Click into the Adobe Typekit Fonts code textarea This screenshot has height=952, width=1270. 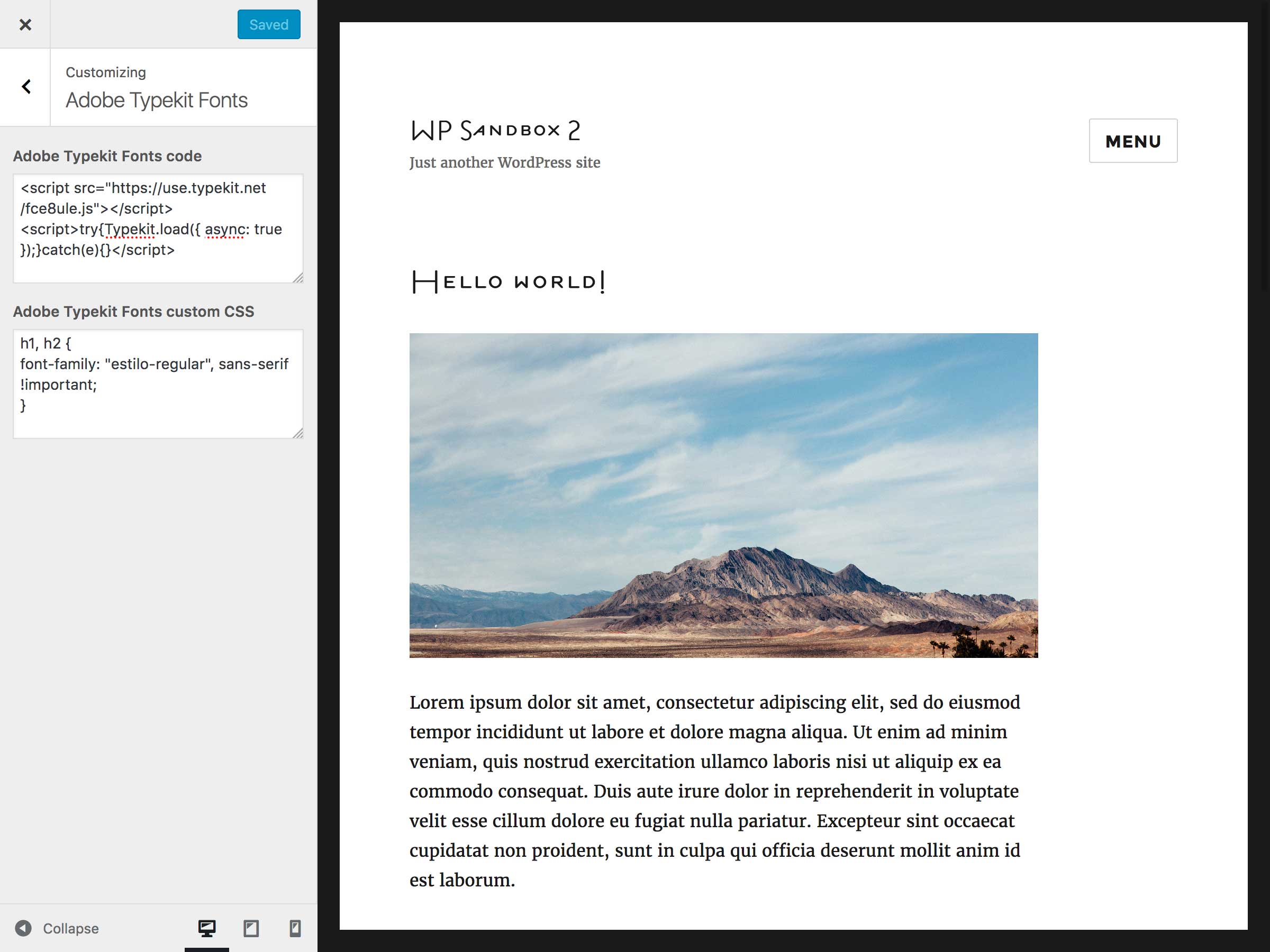click(158, 228)
